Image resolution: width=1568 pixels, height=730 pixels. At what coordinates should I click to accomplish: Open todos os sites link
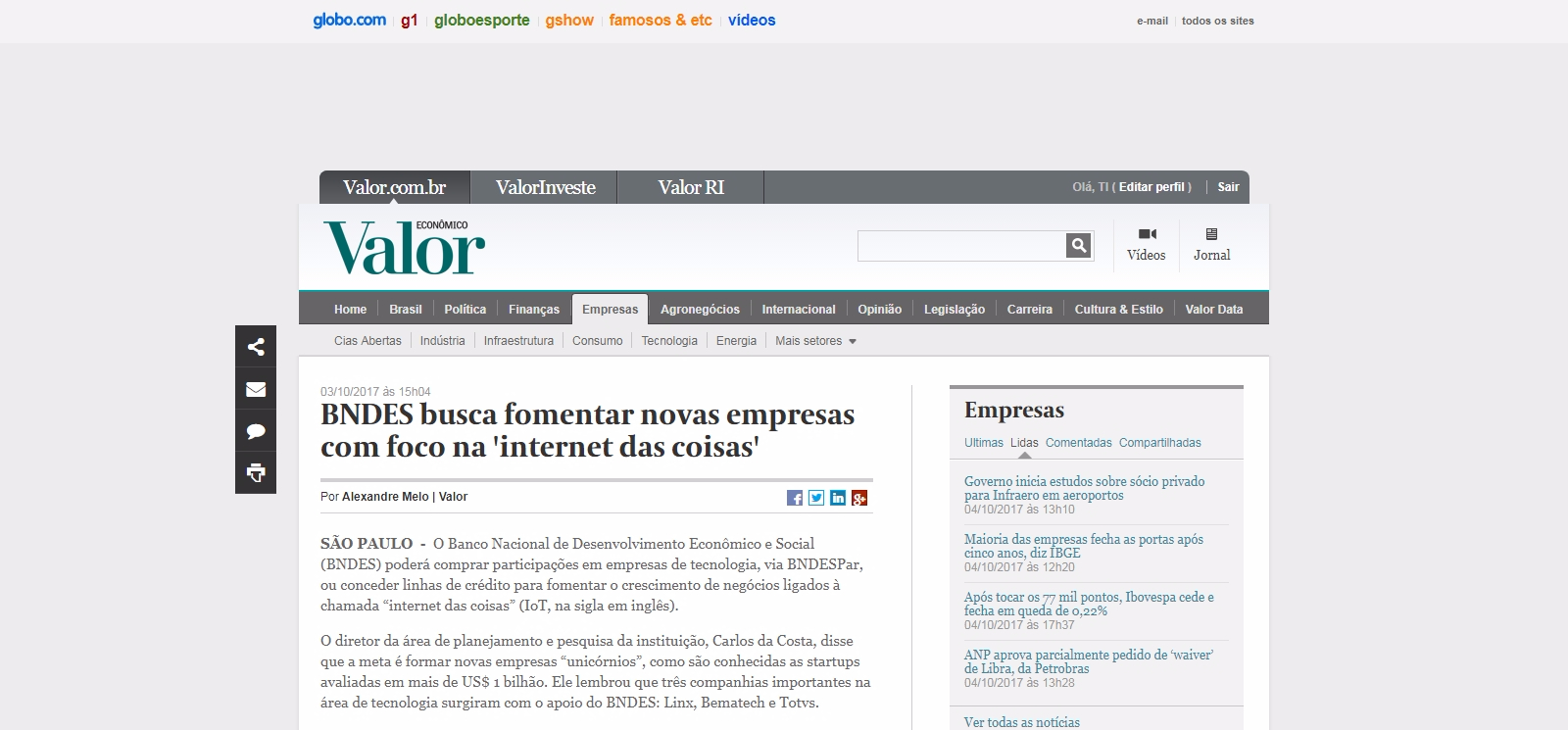[1217, 21]
